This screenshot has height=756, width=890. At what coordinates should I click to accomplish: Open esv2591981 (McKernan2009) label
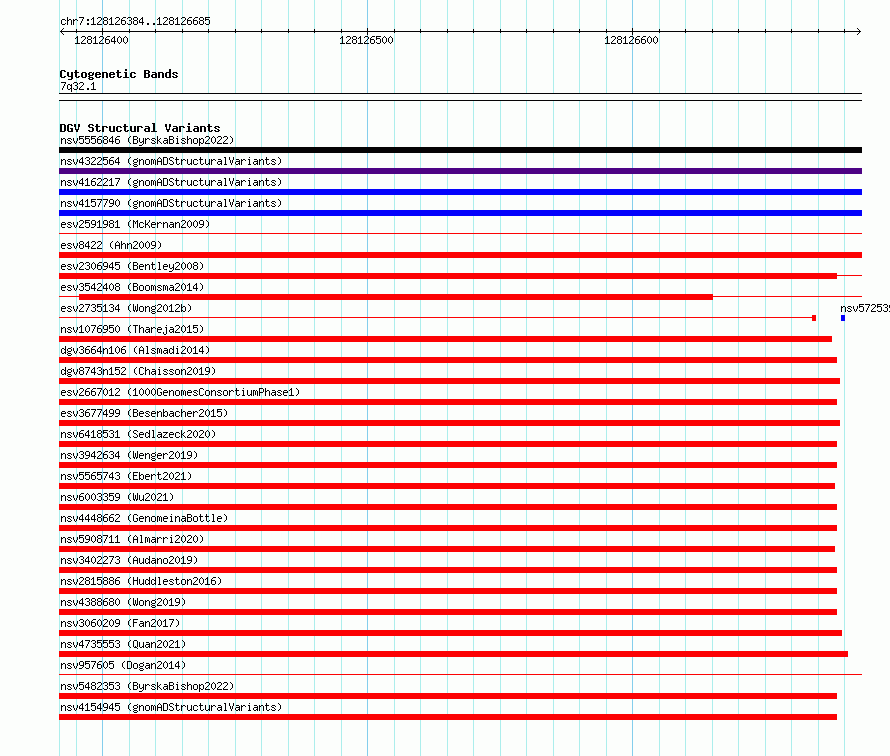click(135, 224)
